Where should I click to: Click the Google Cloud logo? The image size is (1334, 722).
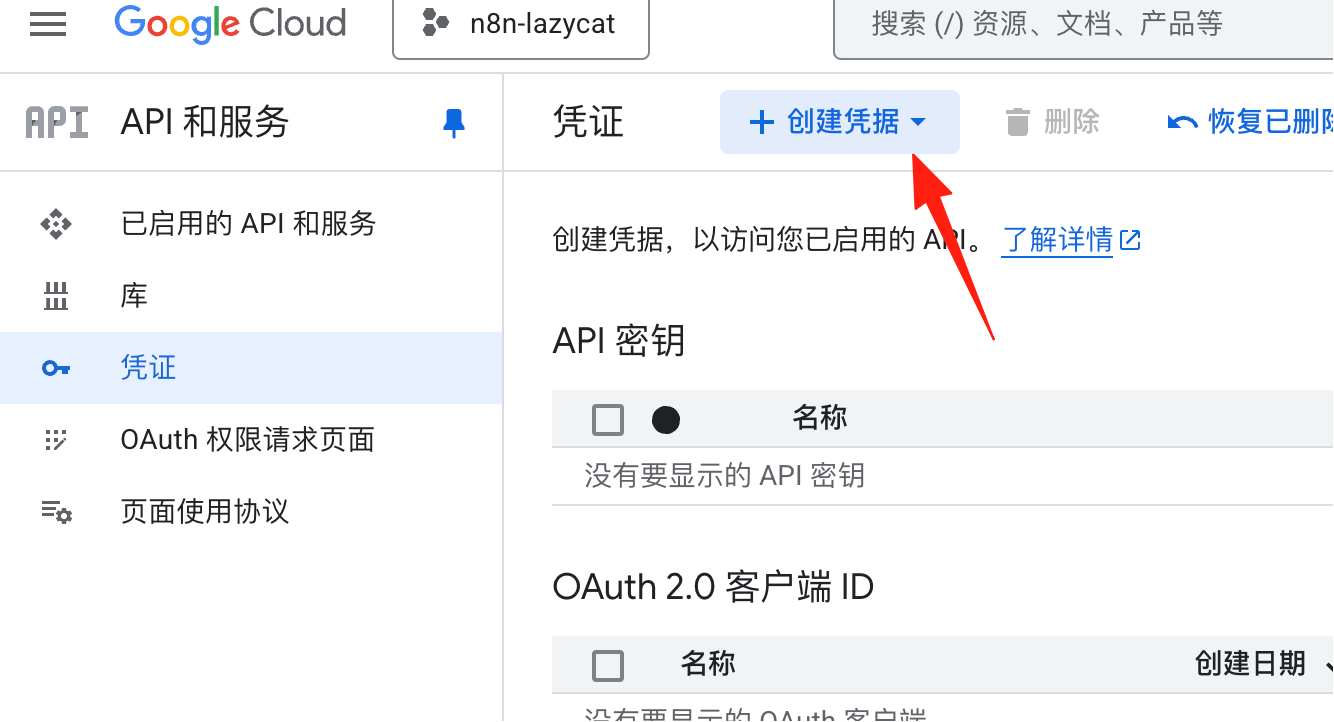(231, 23)
